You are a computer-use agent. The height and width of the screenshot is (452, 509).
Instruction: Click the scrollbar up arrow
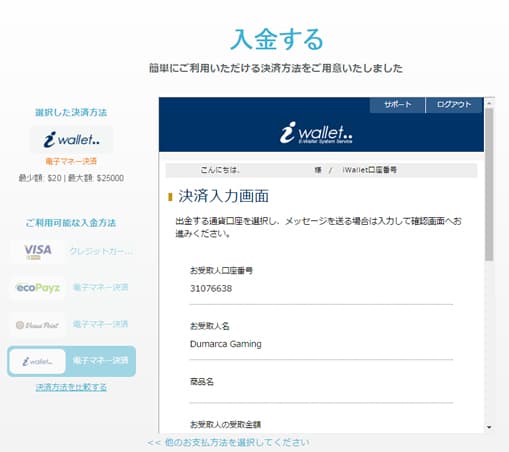tap(489, 103)
